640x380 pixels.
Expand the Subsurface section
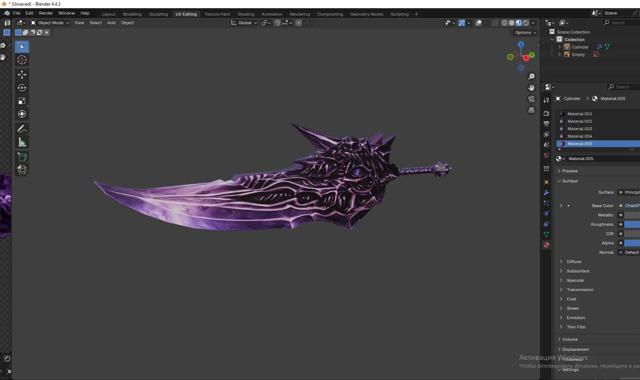[x=578, y=271]
